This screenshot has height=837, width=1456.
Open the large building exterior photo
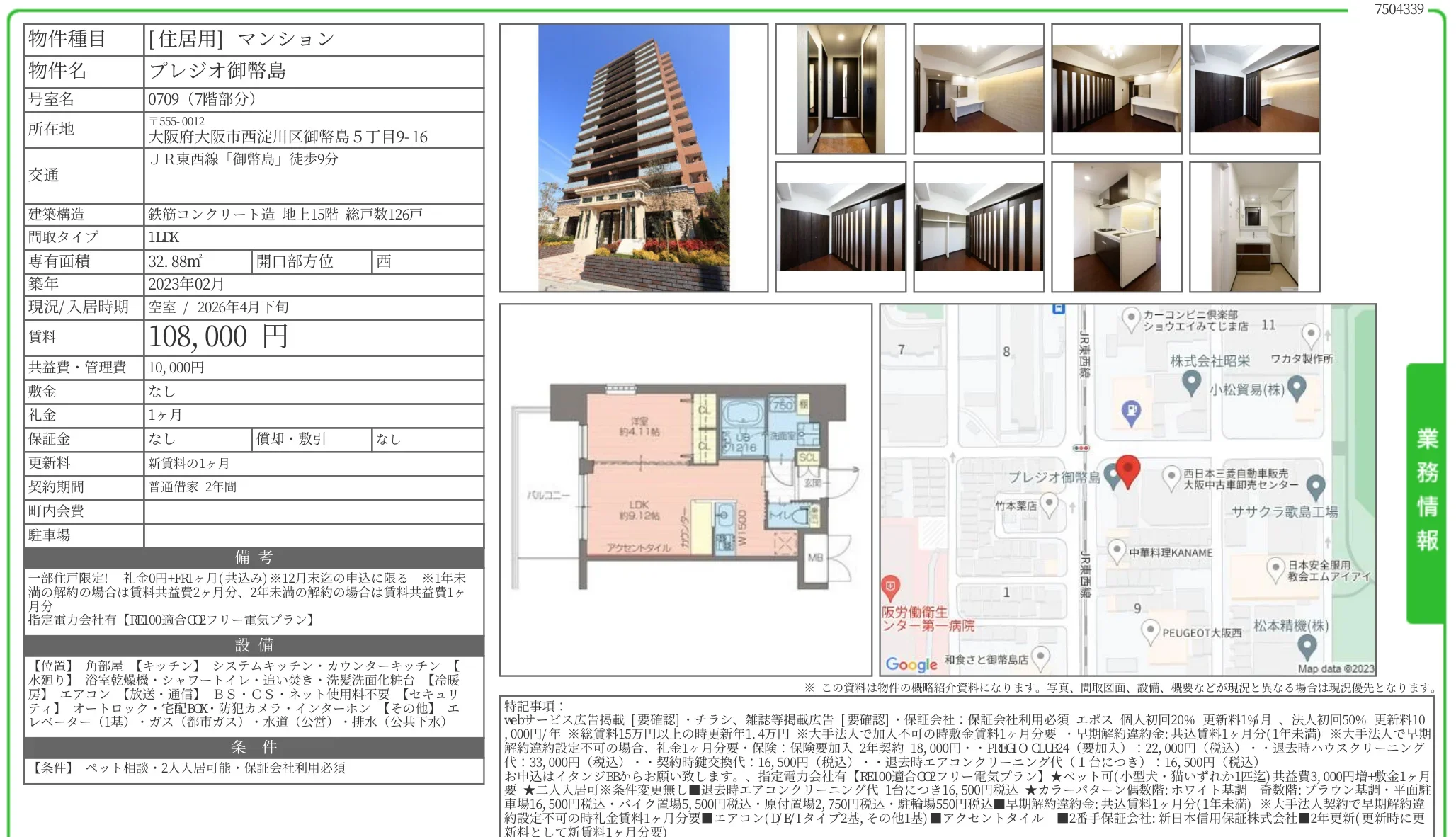pyautogui.click(x=633, y=158)
